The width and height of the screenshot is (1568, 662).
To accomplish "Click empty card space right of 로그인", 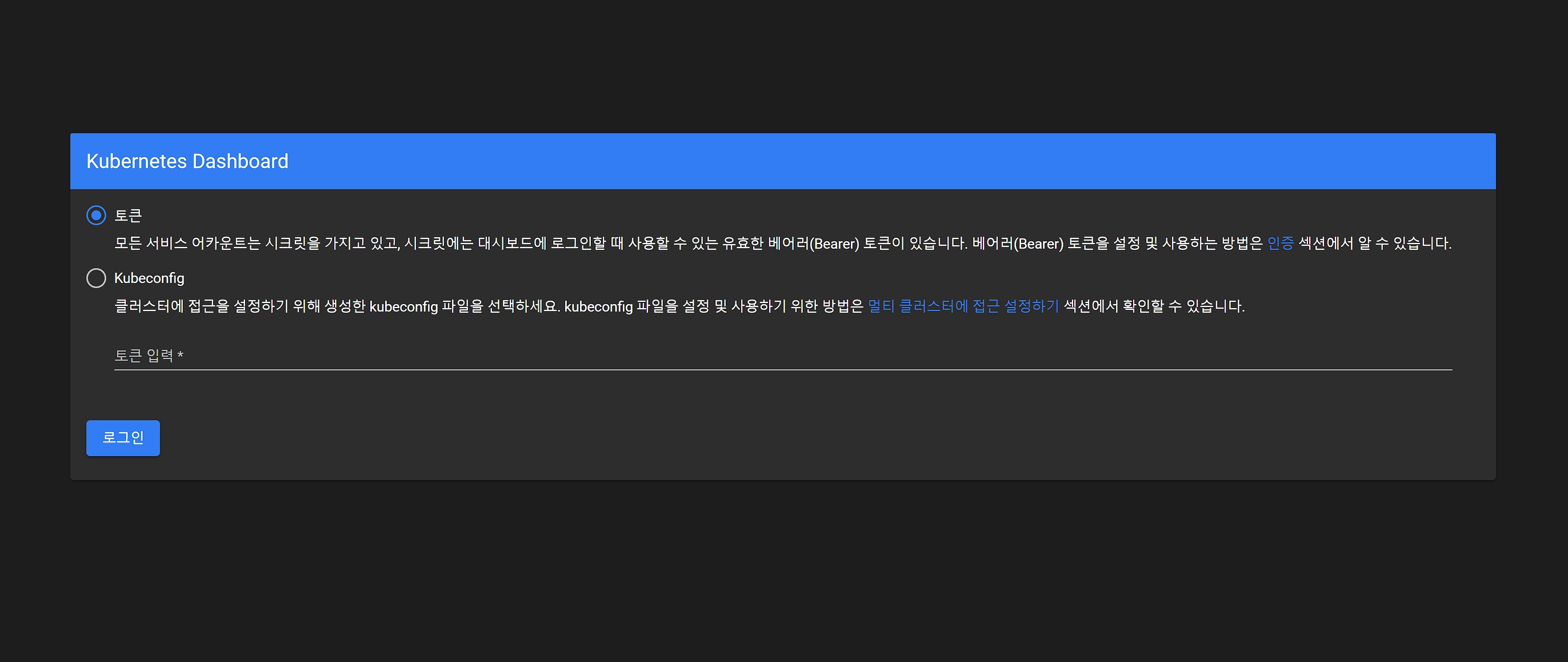I will point(791,438).
